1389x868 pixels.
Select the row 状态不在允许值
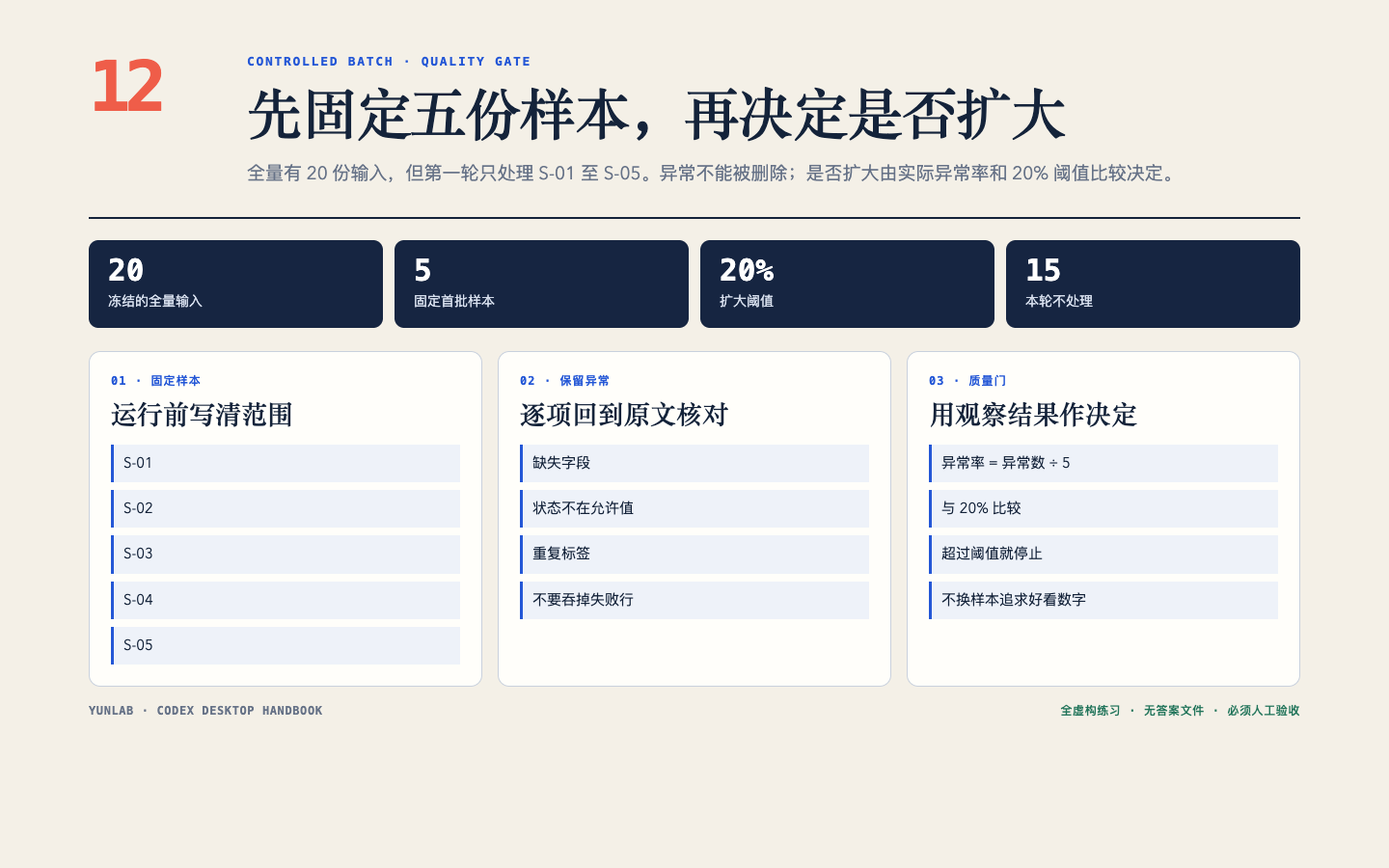point(694,508)
